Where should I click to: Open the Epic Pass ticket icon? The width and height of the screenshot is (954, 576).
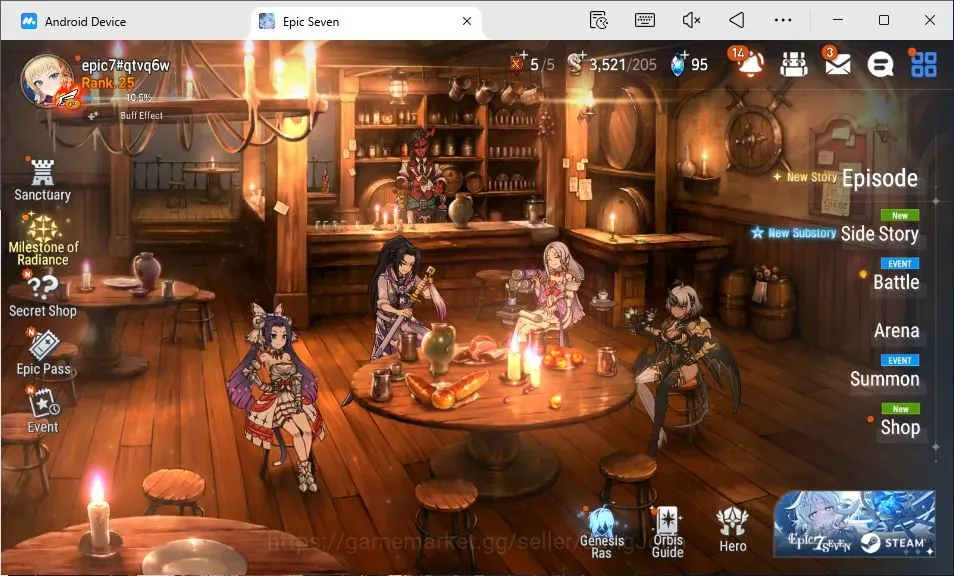43,353
